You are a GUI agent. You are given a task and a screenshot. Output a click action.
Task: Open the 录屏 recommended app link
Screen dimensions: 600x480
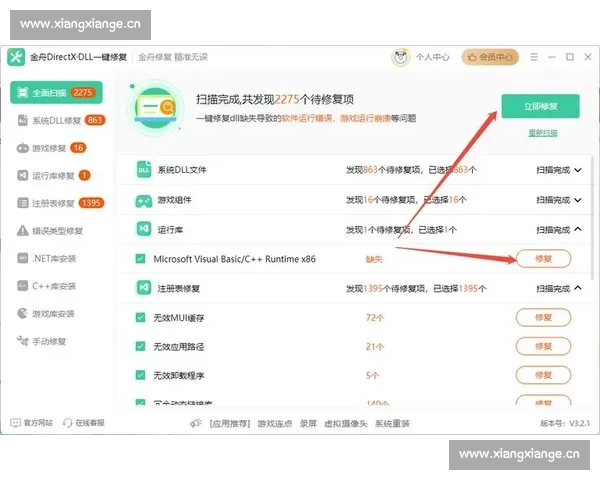(308, 423)
